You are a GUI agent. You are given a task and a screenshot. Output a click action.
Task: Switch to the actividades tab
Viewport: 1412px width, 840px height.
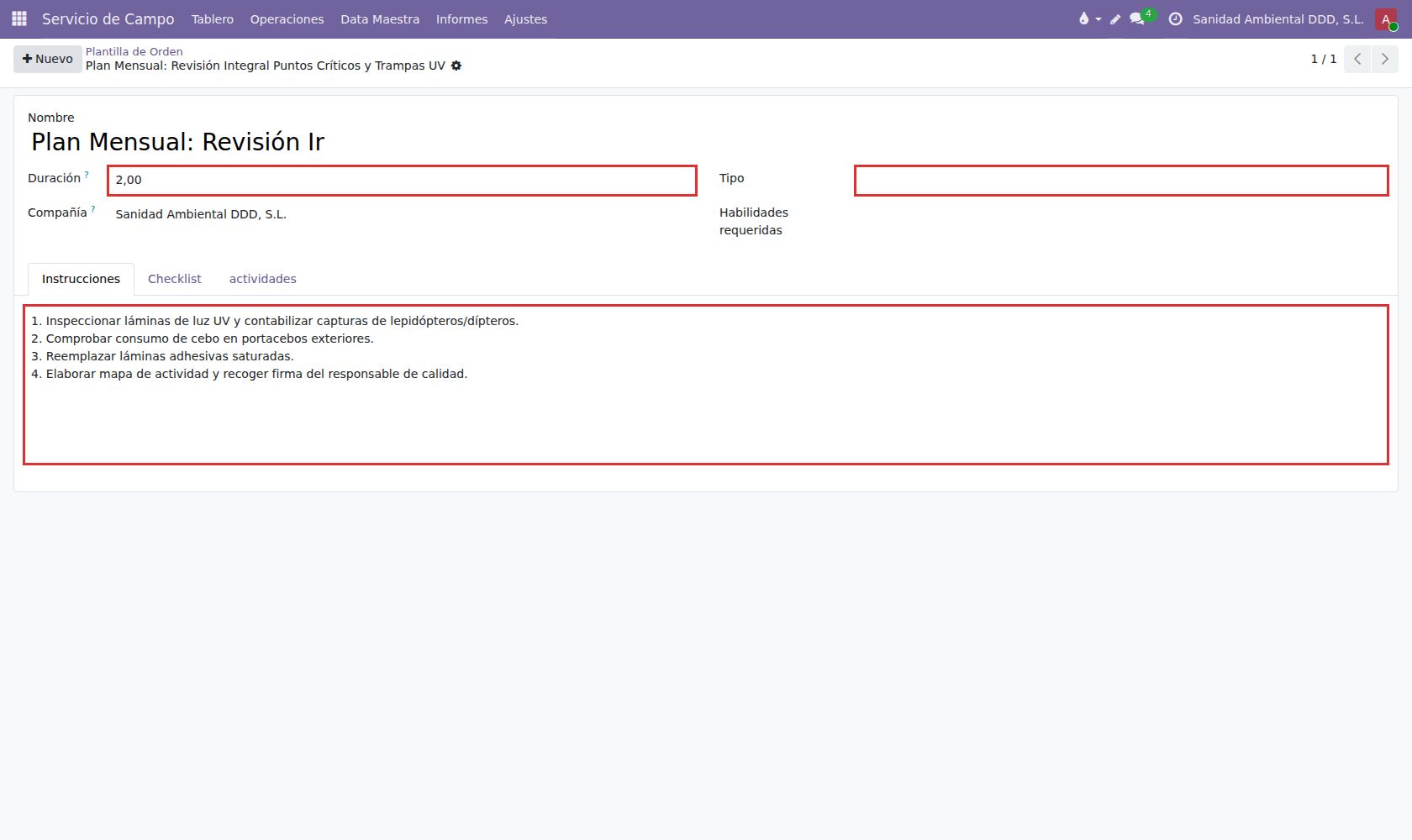pos(263,279)
